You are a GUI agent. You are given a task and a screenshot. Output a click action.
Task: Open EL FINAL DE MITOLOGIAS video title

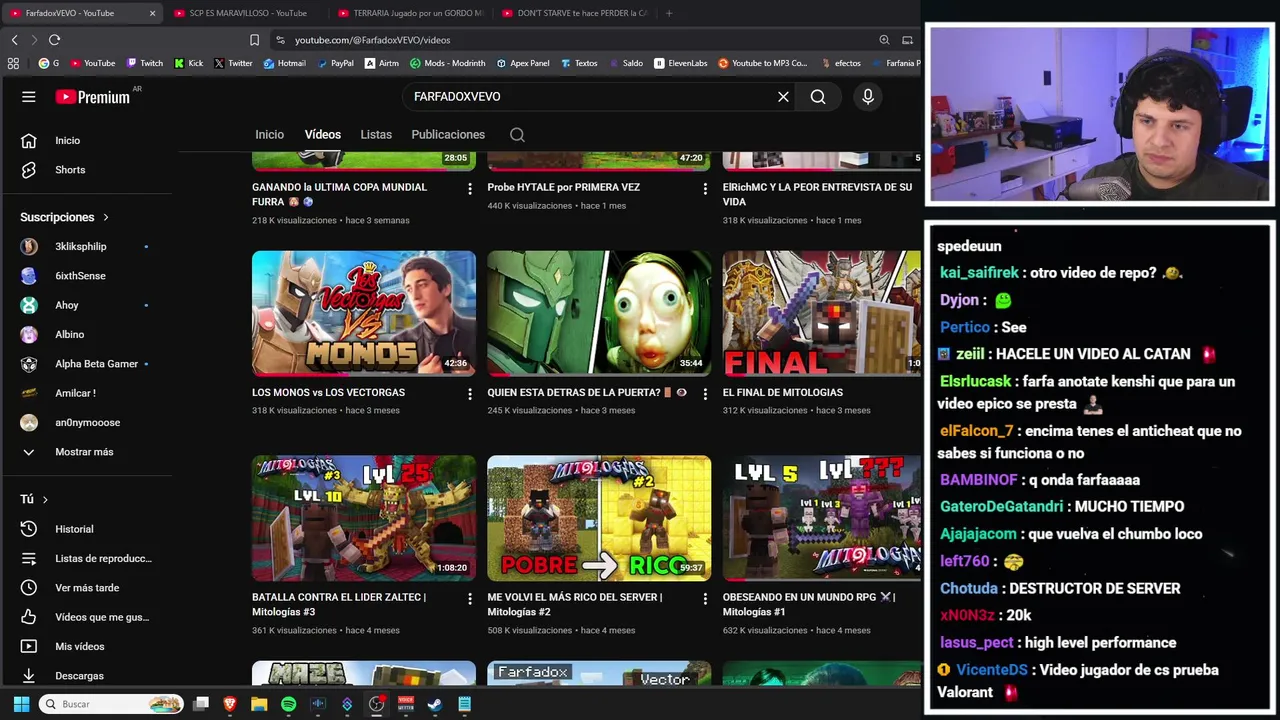pos(783,393)
